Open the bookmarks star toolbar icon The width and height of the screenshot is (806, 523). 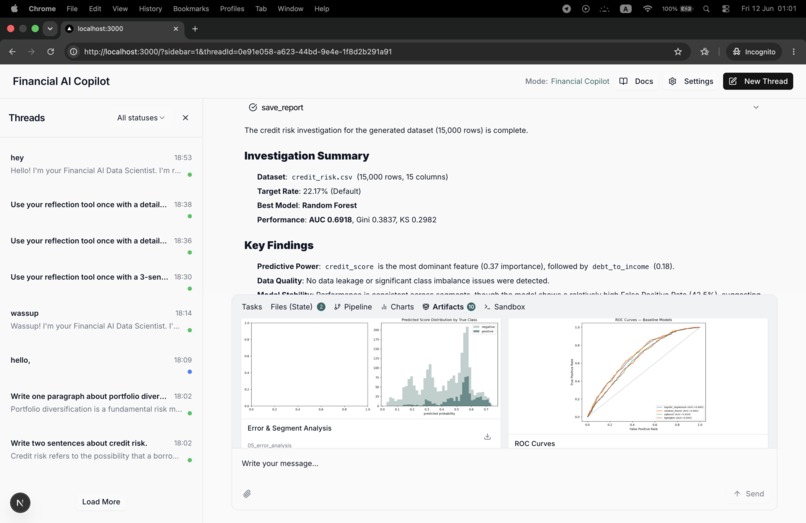[x=705, y=51]
